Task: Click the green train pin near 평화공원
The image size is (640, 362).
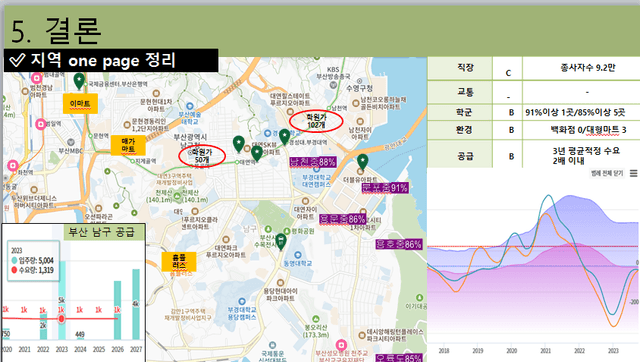Action: point(281,242)
